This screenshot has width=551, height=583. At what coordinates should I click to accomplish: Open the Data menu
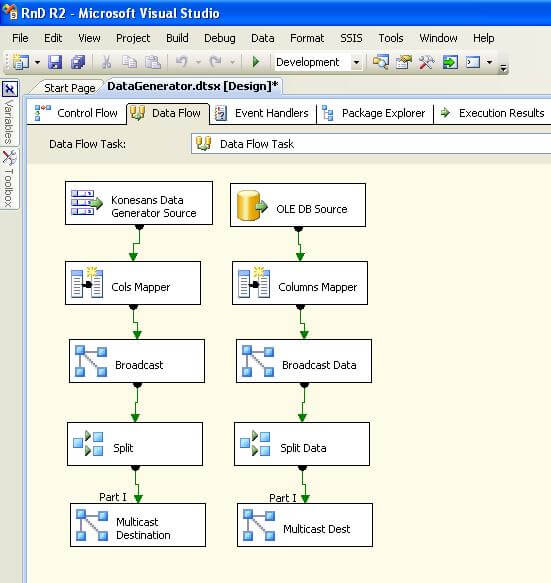[262, 38]
